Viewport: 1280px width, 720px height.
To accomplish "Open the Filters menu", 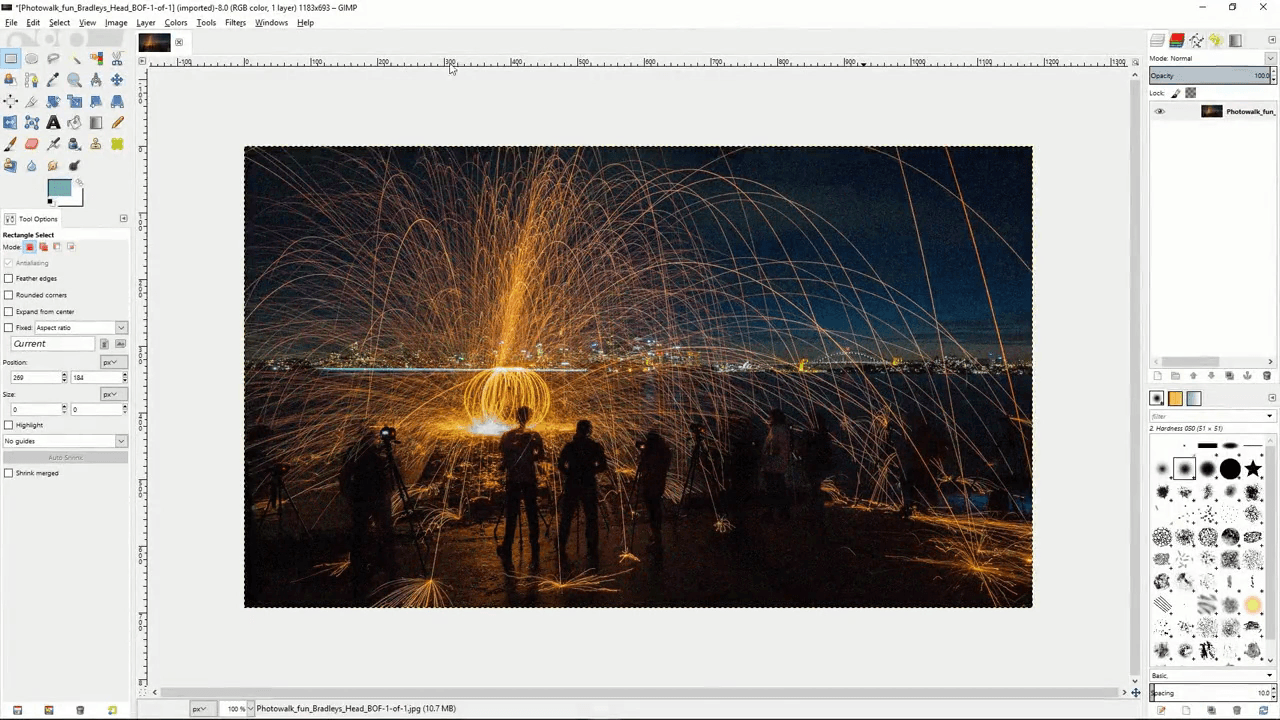I will (x=235, y=22).
